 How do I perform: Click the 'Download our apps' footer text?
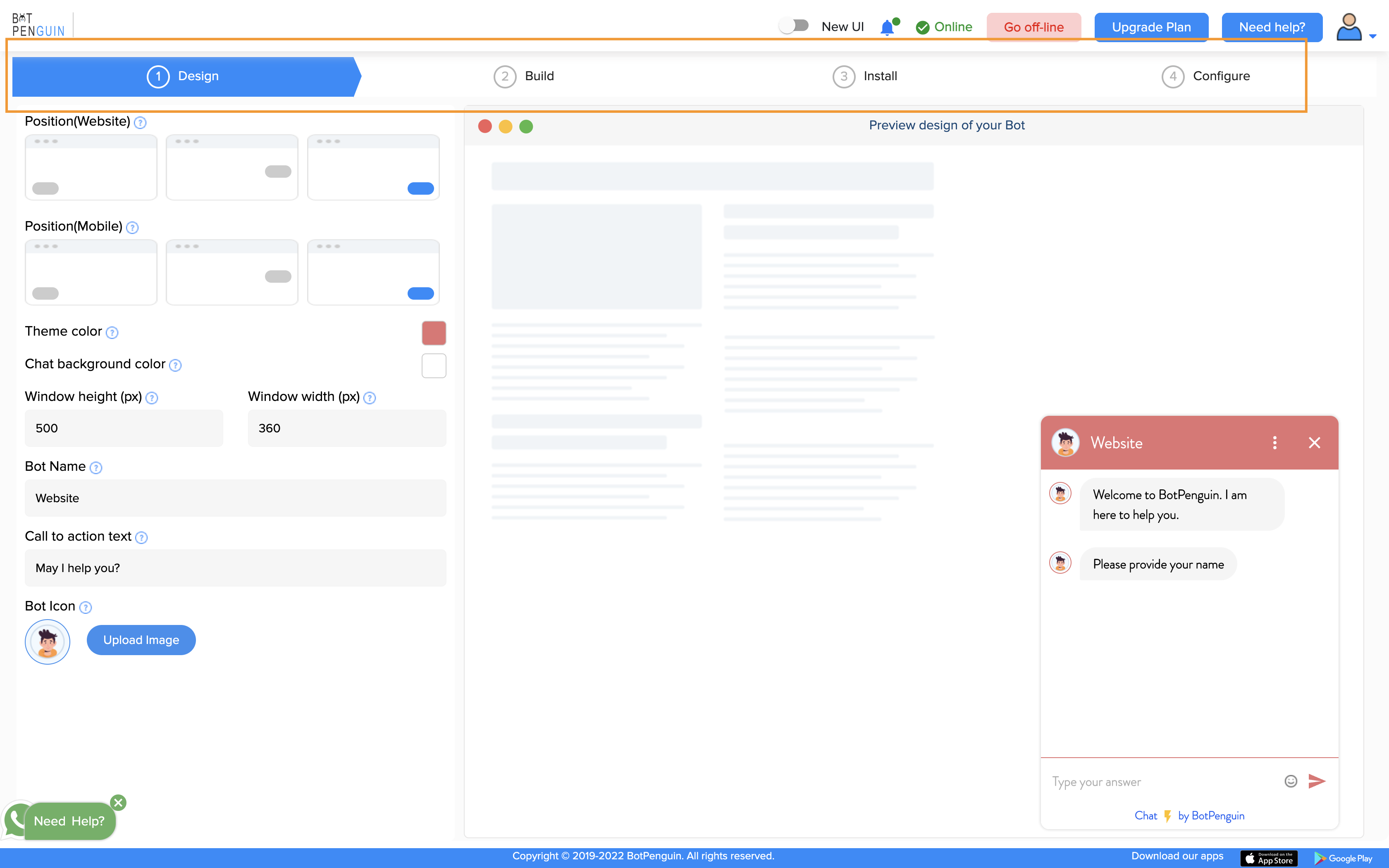pos(1177,856)
